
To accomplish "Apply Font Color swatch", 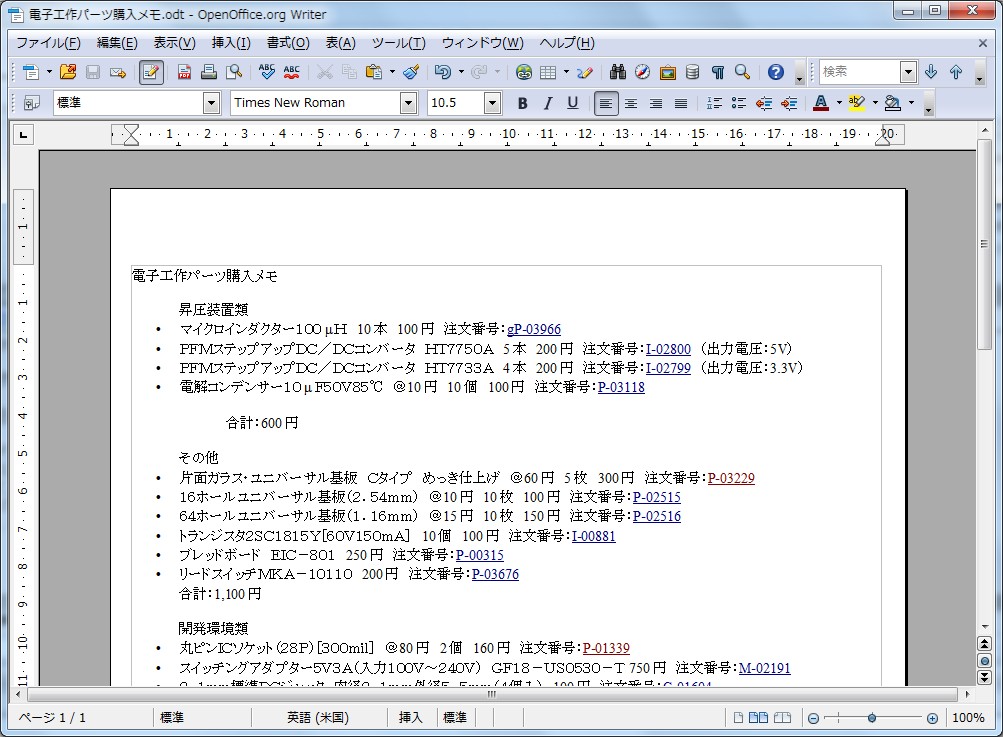I will (821, 103).
